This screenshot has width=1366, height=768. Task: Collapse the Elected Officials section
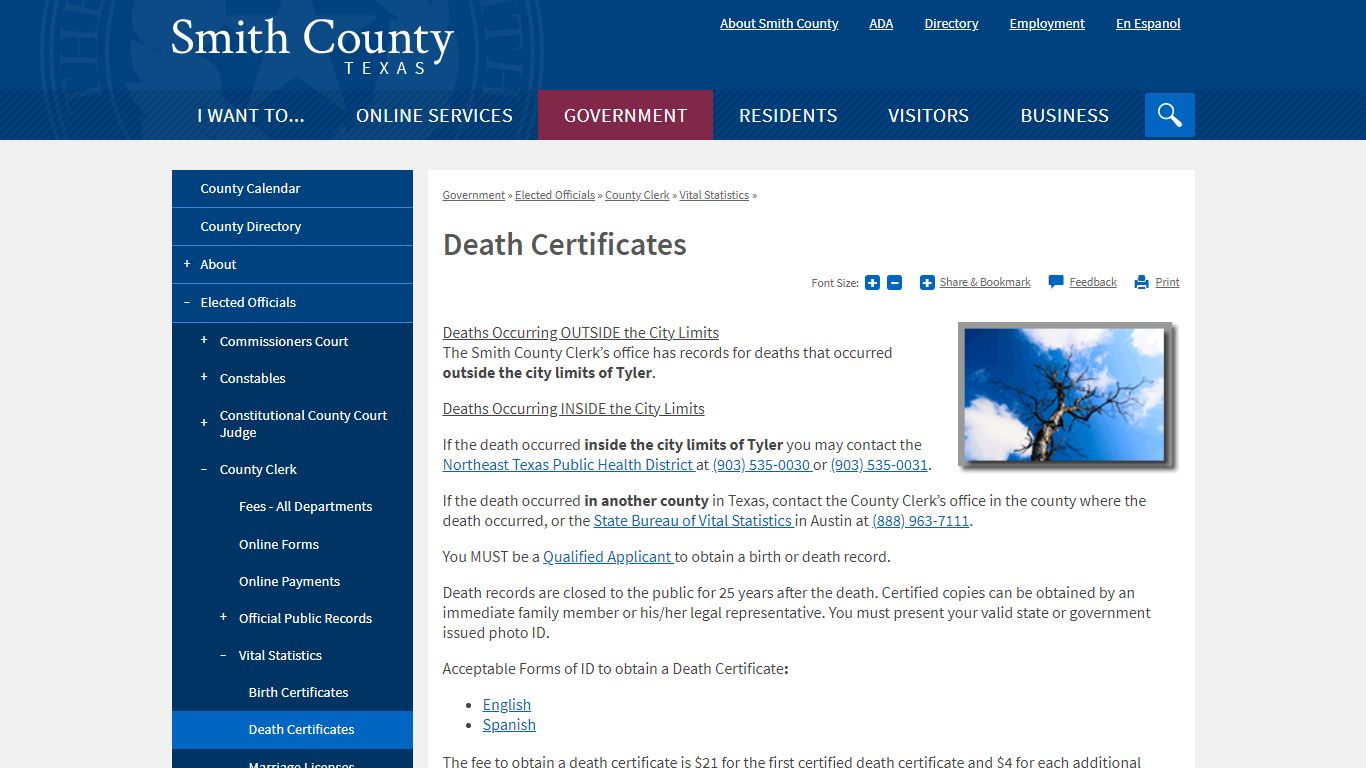[187, 302]
